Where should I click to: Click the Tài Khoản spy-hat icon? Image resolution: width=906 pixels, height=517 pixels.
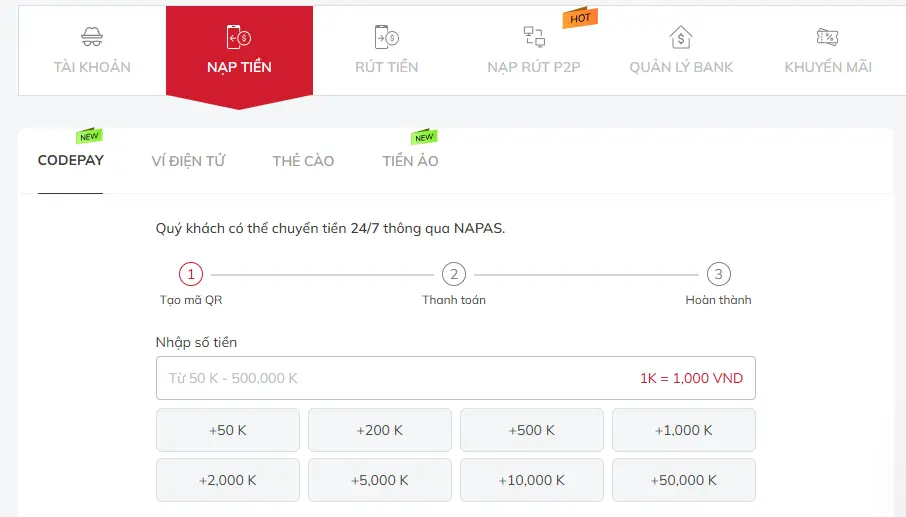click(x=92, y=37)
